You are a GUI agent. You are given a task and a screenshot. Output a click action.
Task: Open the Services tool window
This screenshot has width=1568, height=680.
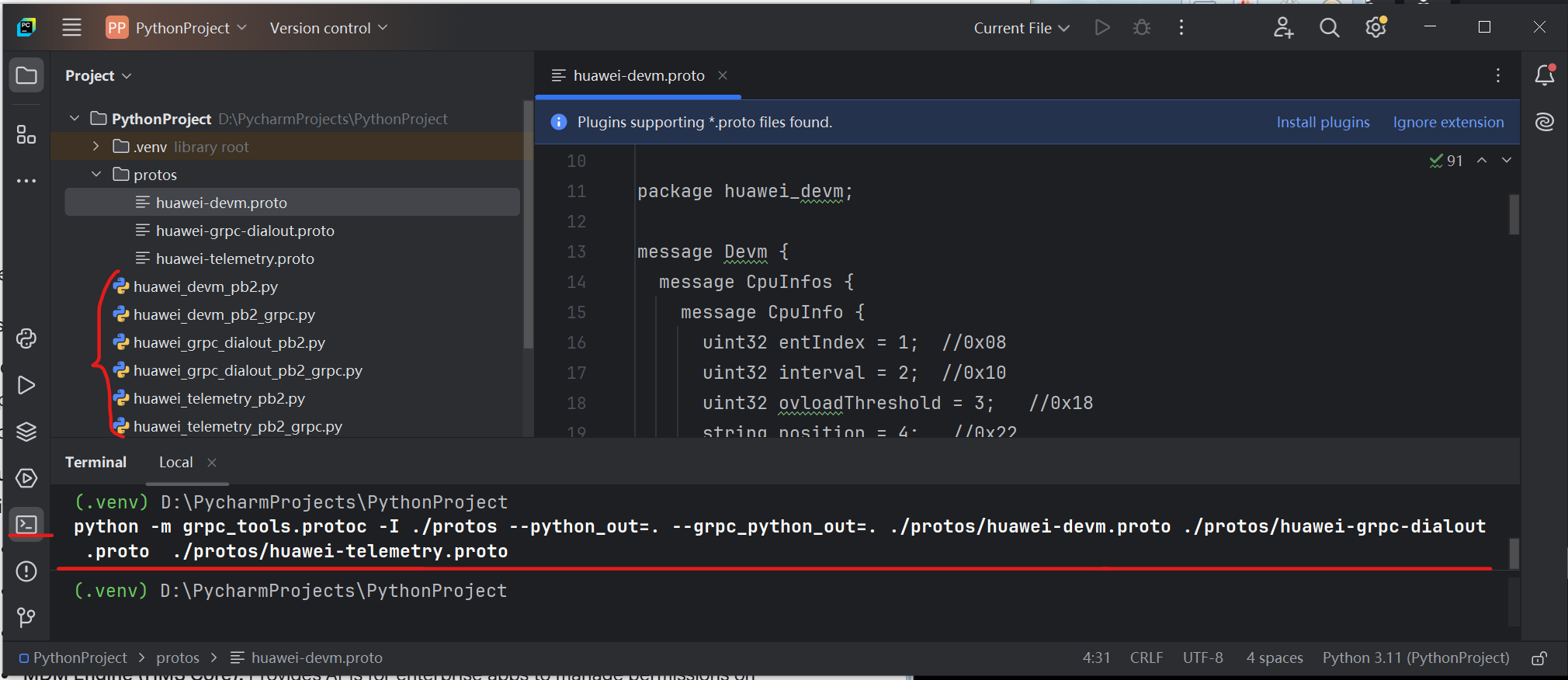26,478
